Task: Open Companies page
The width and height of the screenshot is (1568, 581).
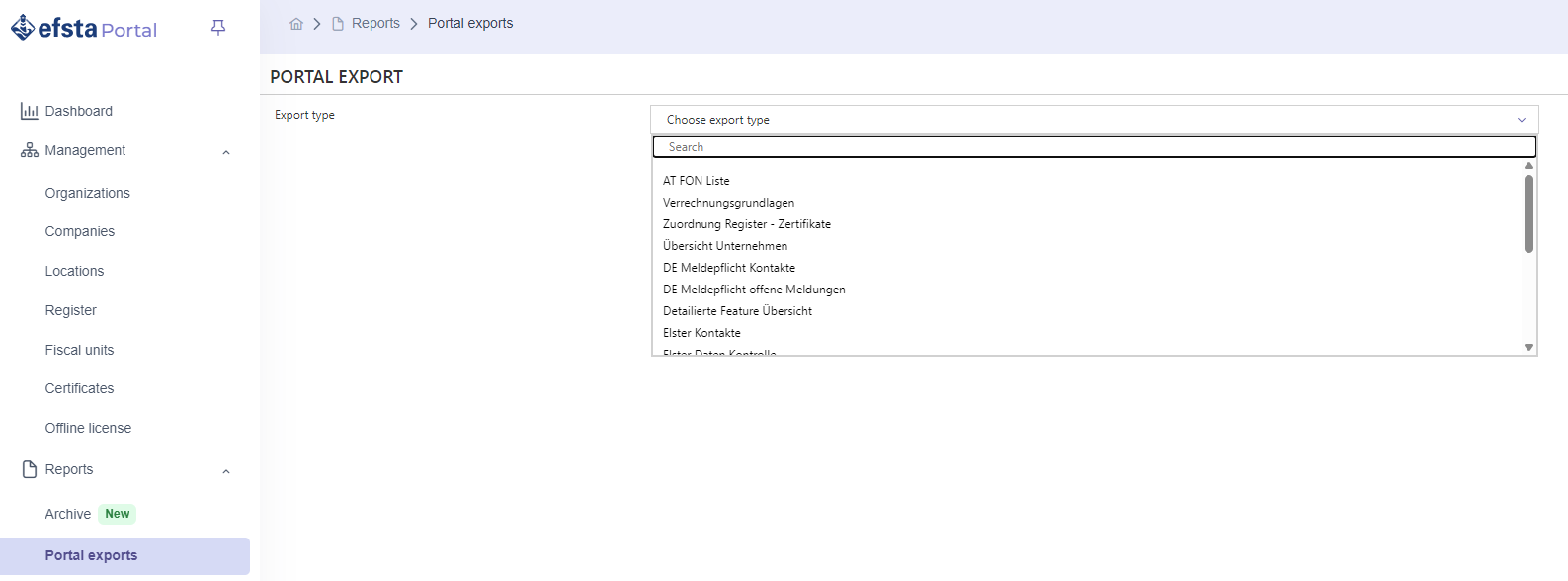Action: tap(80, 231)
